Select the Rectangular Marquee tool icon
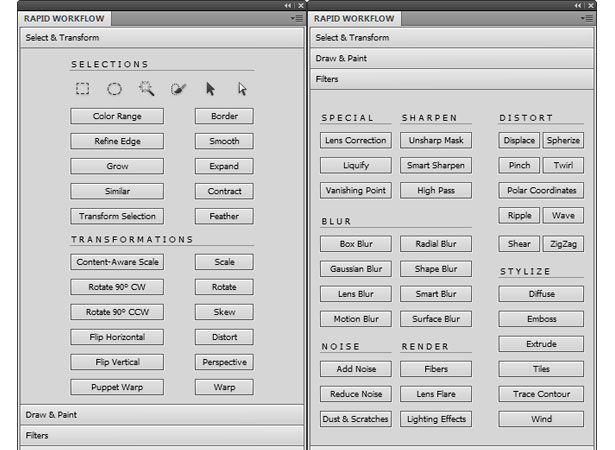This screenshot has width=615, height=450. (82, 89)
